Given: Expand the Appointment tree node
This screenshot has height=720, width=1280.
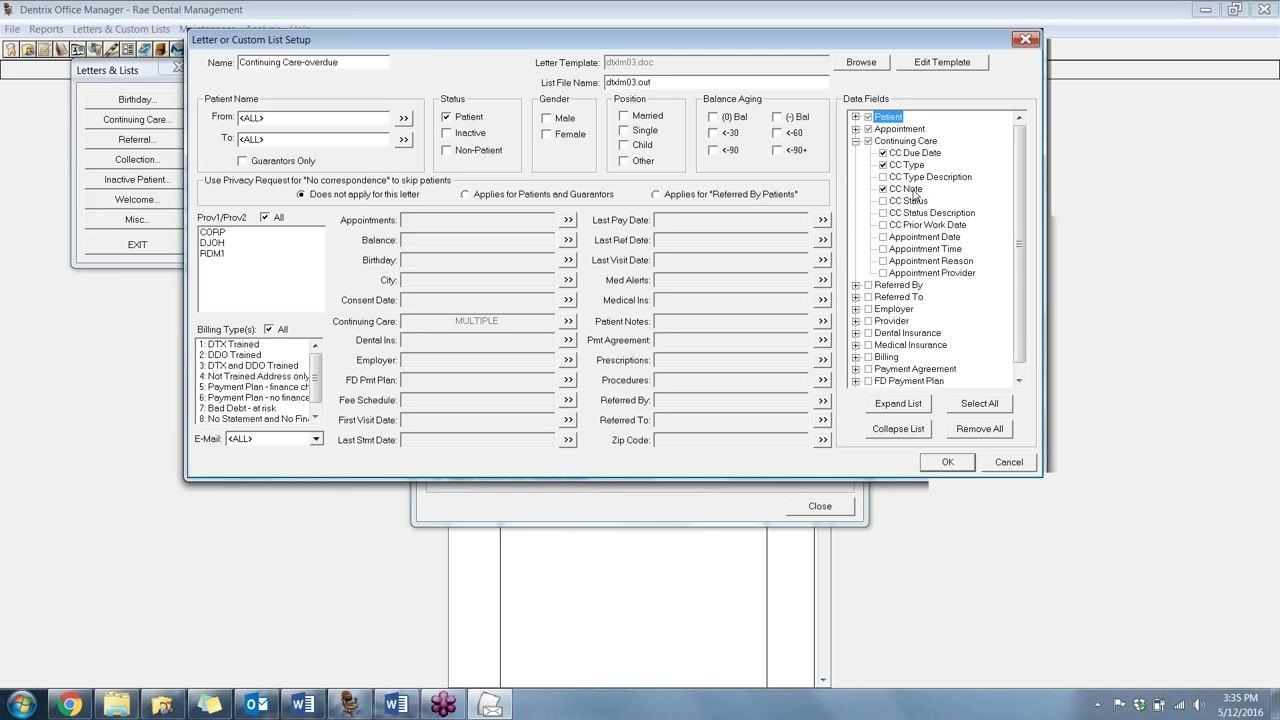Looking at the screenshot, I should click(855, 129).
